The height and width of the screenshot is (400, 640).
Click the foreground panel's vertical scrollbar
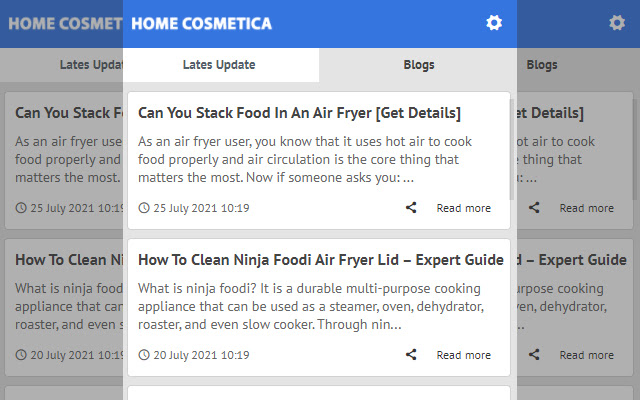click(x=512, y=147)
